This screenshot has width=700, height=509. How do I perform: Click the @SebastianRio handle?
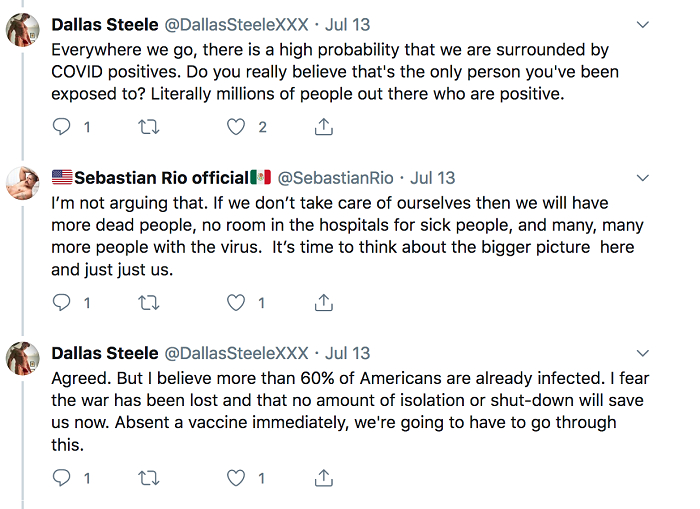(335, 178)
